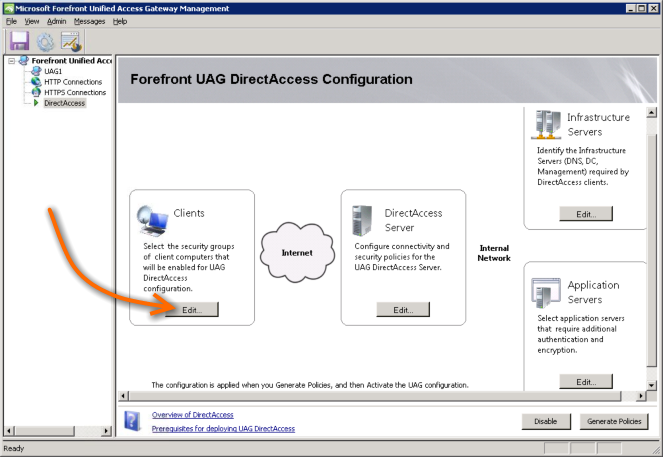Viewport: 663px width, 457px height.
Task: Click Edit under Infrastructure Servers
Action: pos(586,214)
